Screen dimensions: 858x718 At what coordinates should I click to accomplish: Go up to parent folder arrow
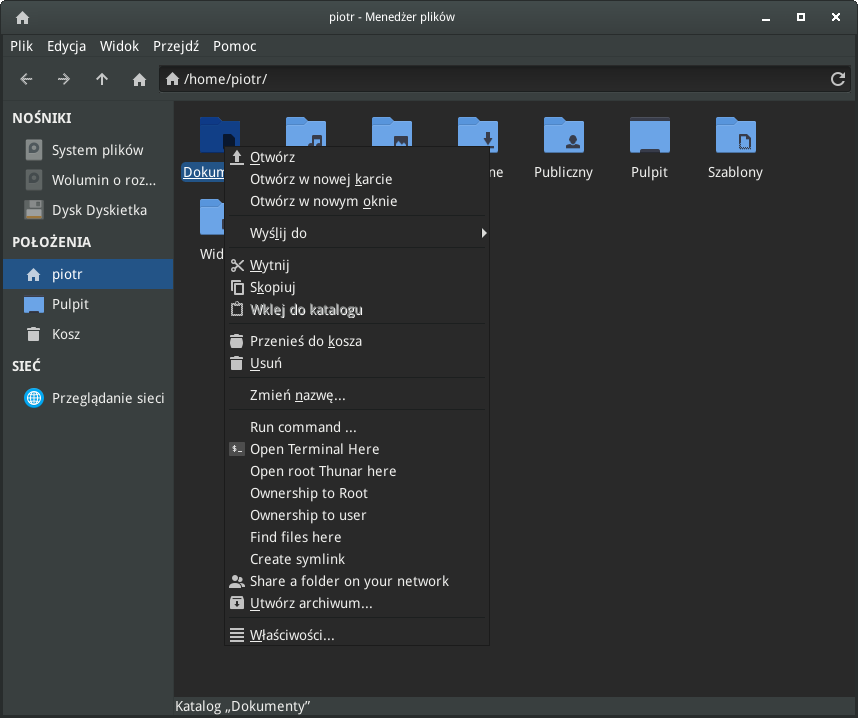pyautogui.click(x=102, y=79)
